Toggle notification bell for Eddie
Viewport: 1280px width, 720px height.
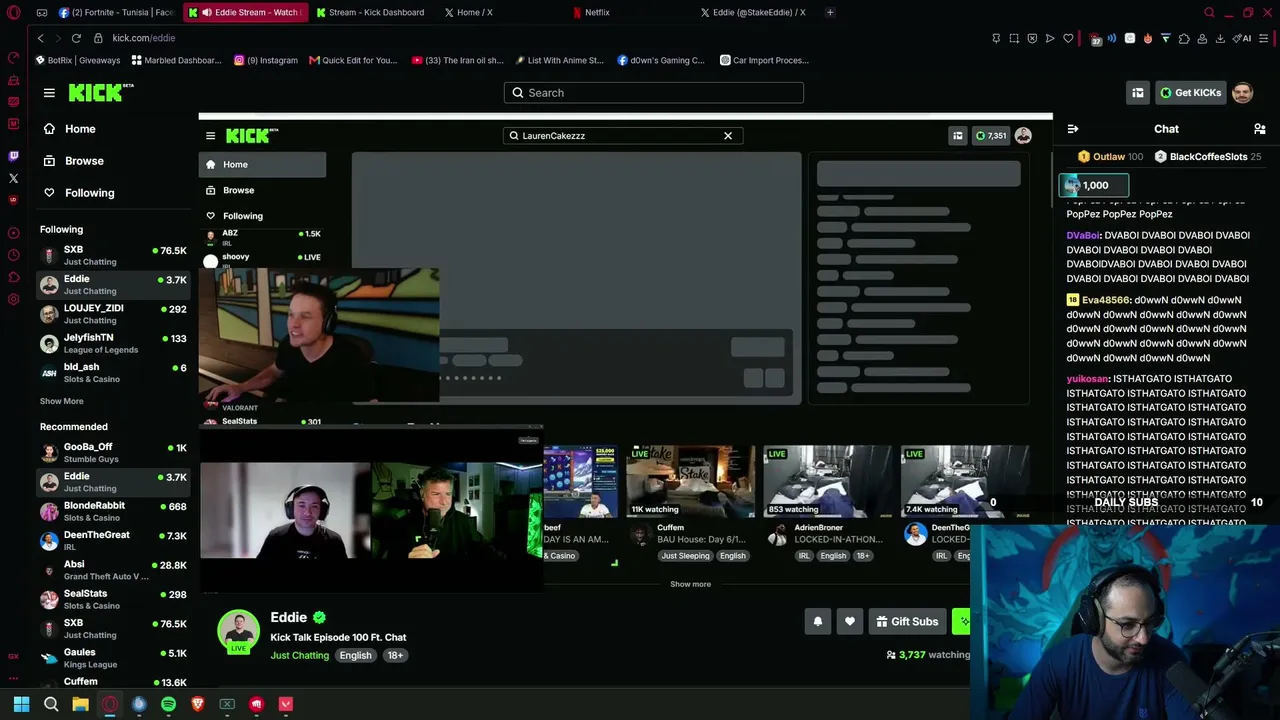coord(818,622)
